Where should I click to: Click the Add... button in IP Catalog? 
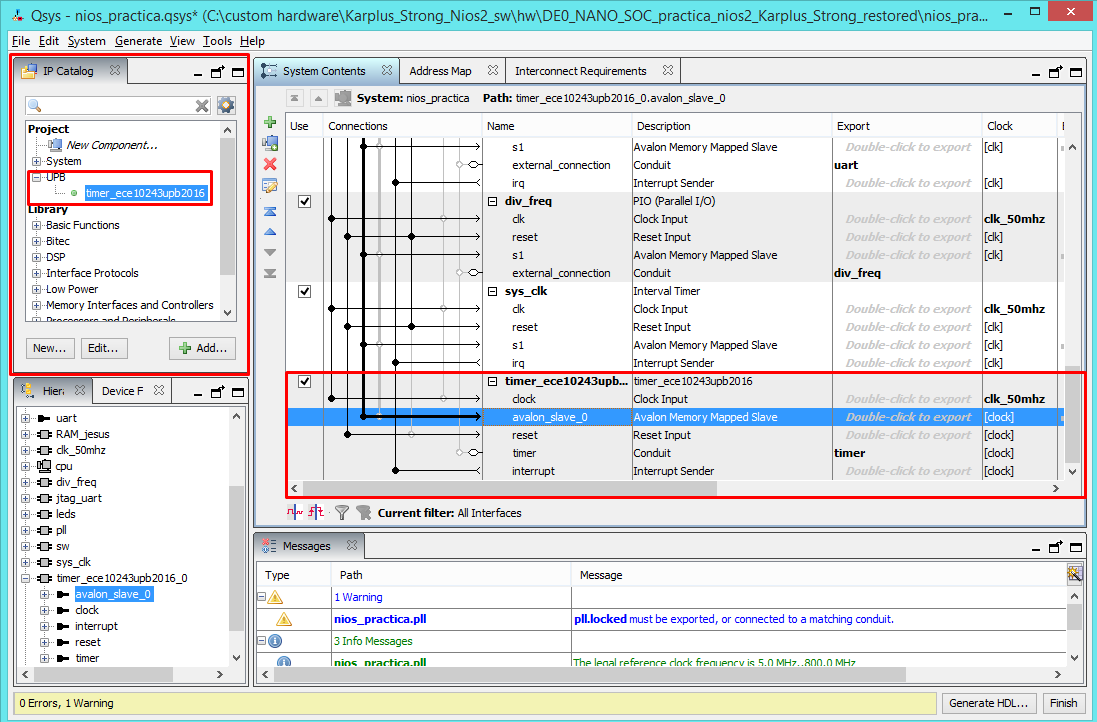203,348
